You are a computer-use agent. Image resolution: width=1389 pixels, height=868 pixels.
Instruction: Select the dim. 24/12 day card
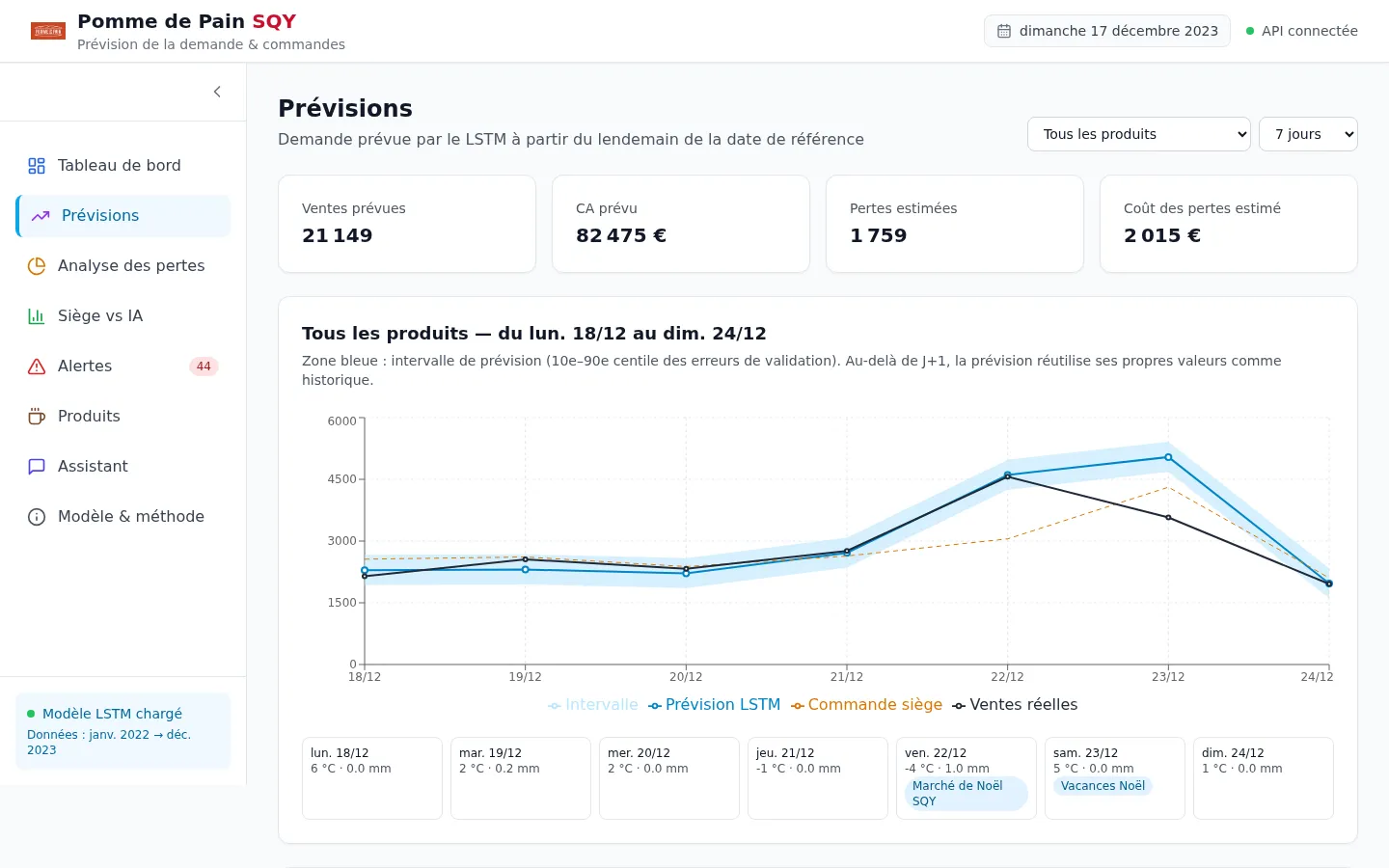click(x=1264, y=778)
